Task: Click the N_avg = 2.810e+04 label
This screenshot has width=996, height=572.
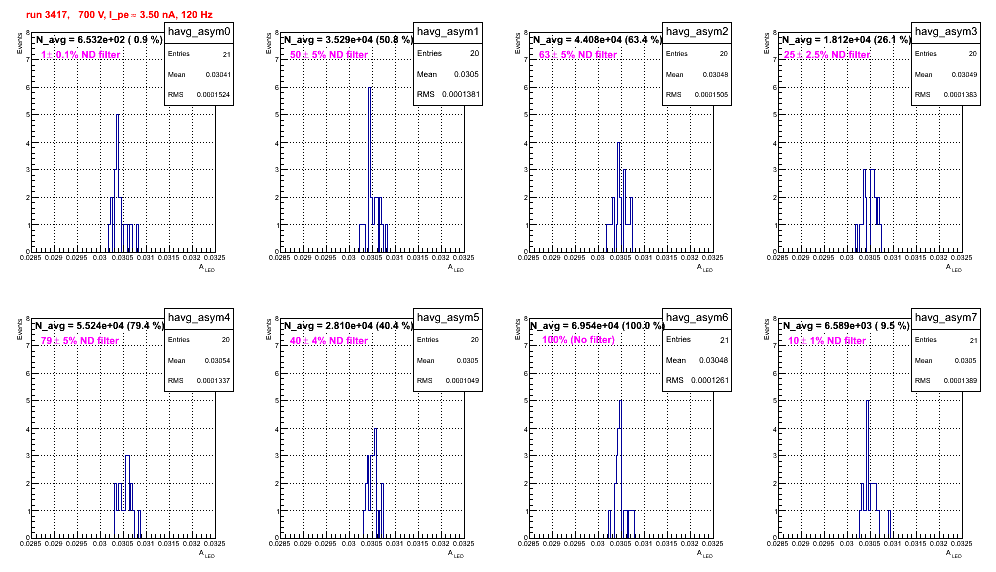Action: pos(348,326)
